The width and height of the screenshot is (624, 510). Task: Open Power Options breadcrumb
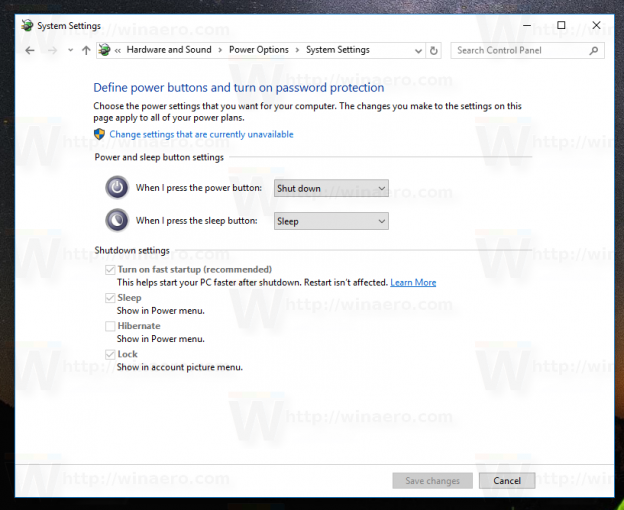pos(259,50)
